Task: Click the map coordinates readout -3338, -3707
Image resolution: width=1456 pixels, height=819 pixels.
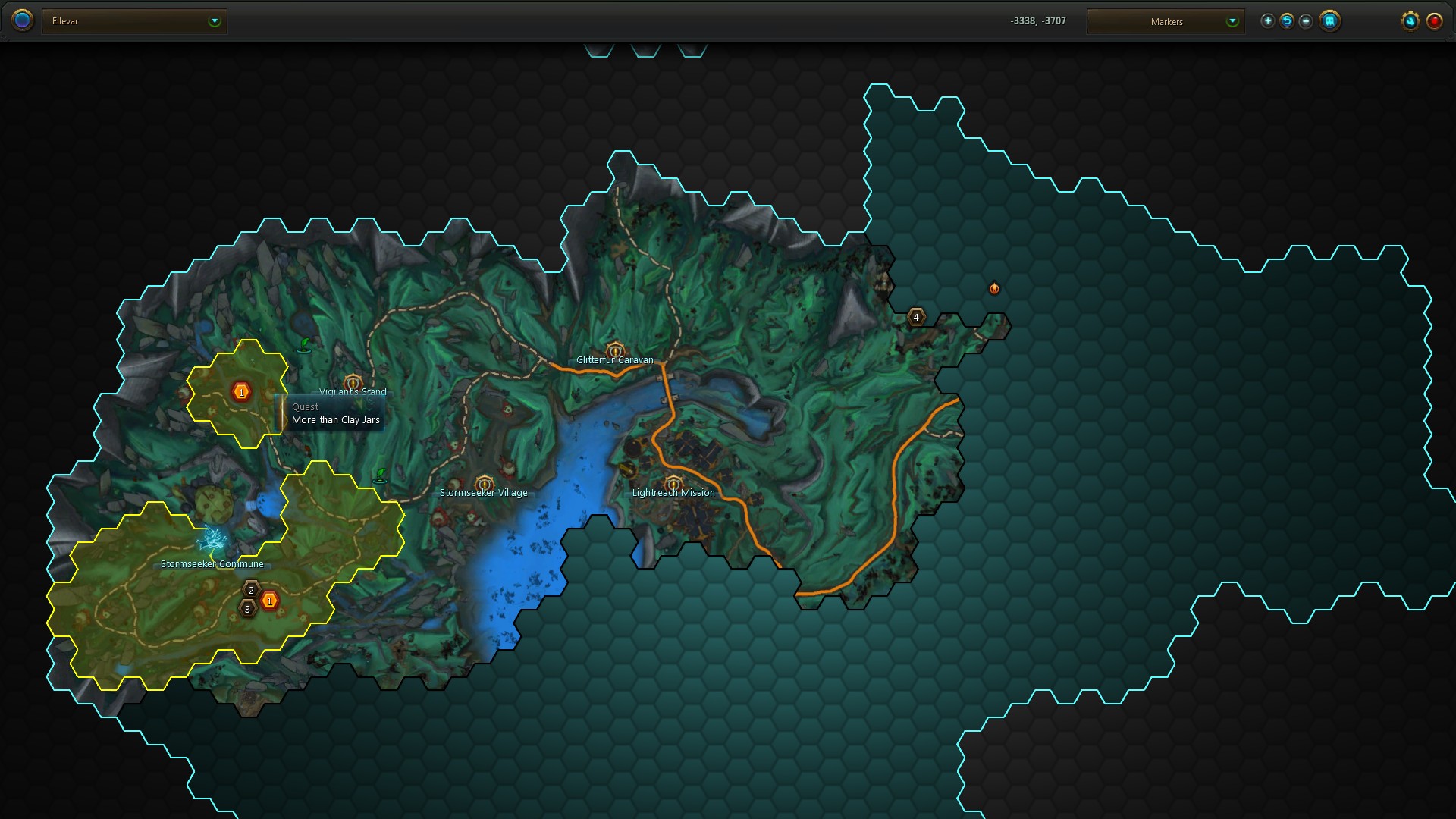Action: [1038, 21]
